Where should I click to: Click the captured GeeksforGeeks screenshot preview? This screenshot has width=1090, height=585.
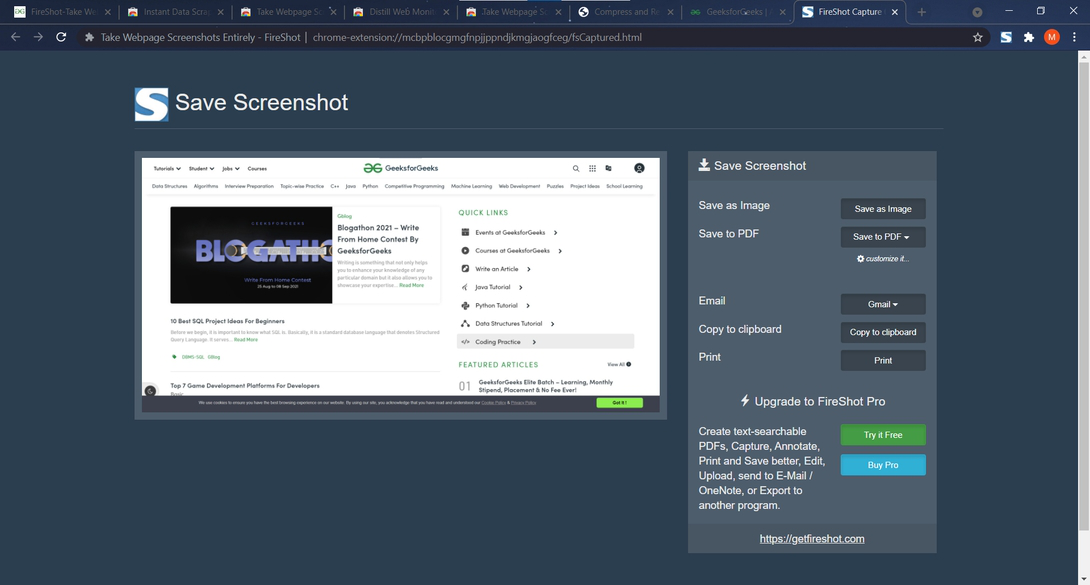pos(400,285)
